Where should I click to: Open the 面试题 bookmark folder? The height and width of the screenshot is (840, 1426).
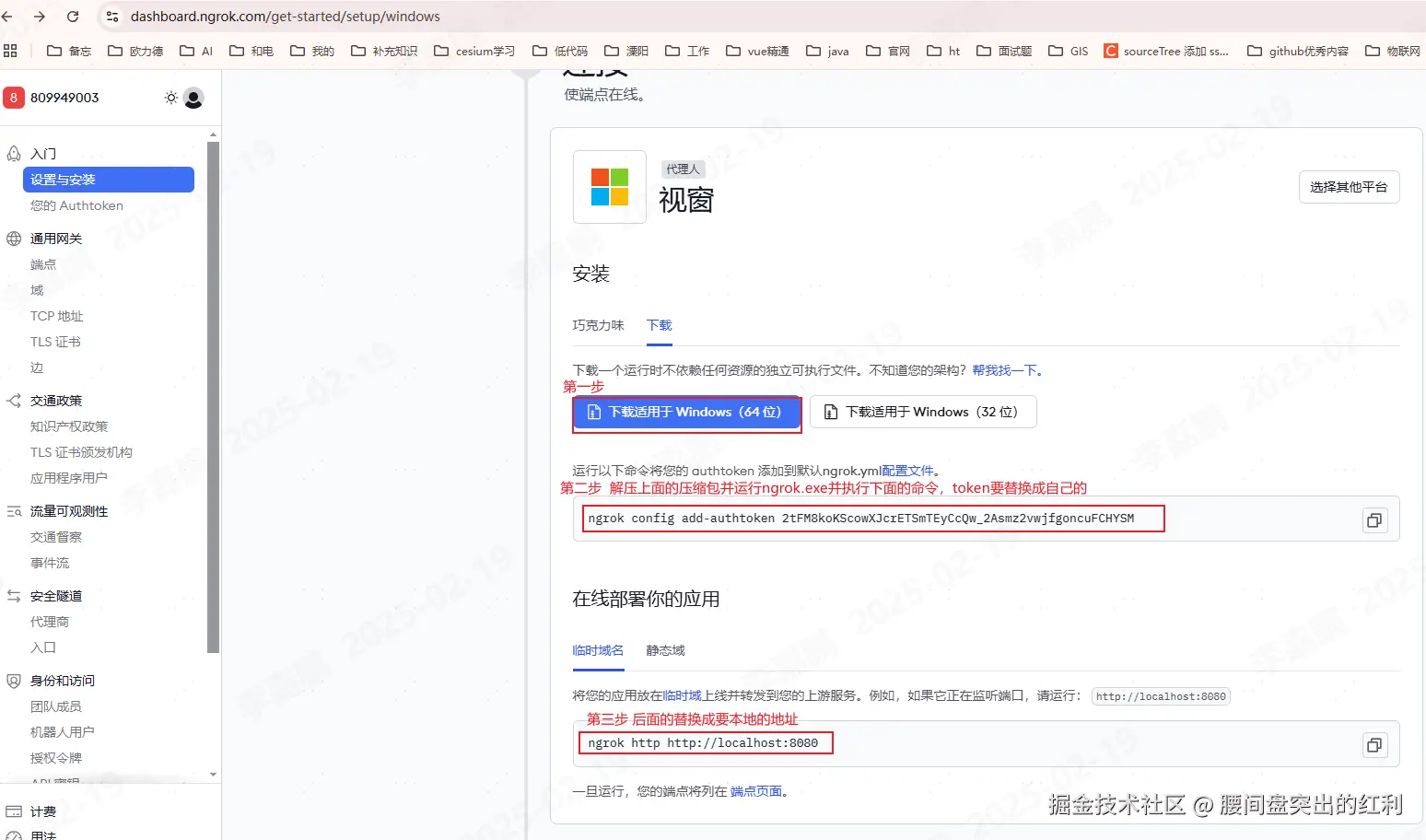1004,51
